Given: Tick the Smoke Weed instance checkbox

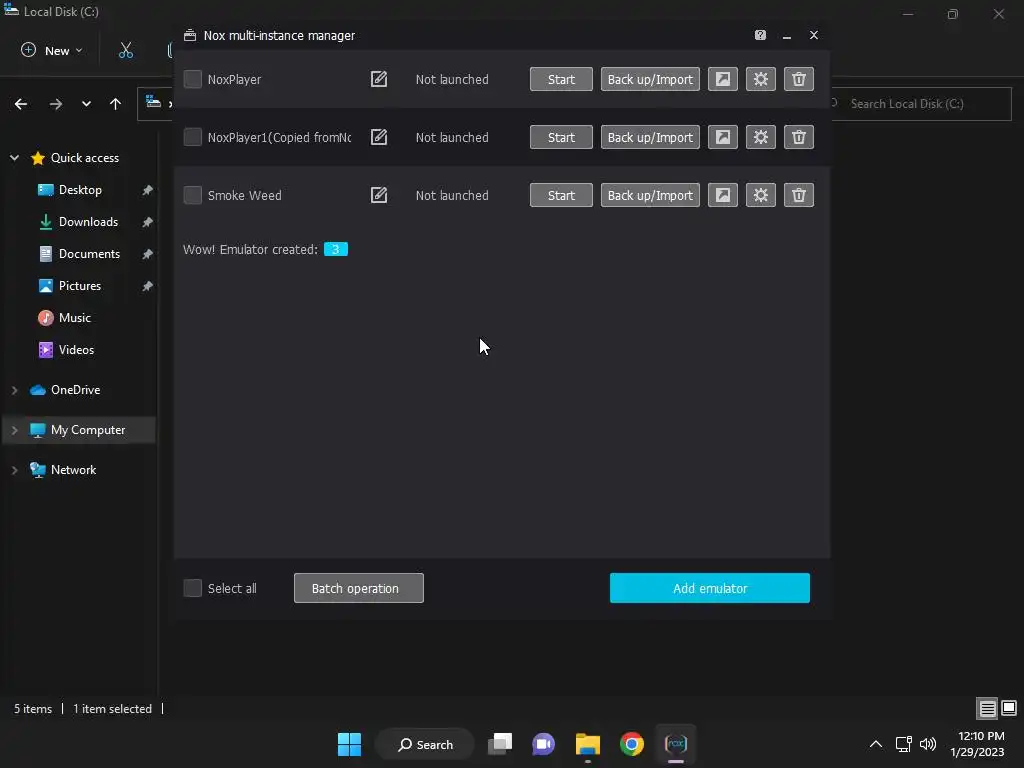Looking at the screenshot, I should coord(193,195).
